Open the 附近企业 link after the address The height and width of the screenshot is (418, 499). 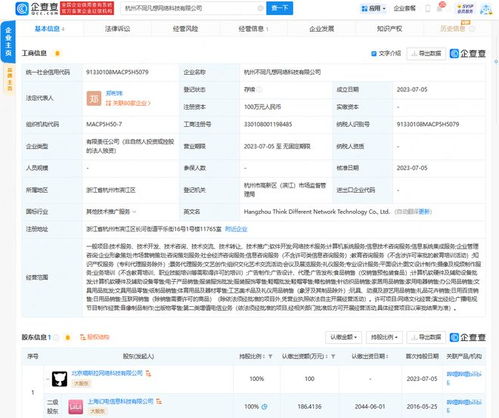click(x=236, y=229)
